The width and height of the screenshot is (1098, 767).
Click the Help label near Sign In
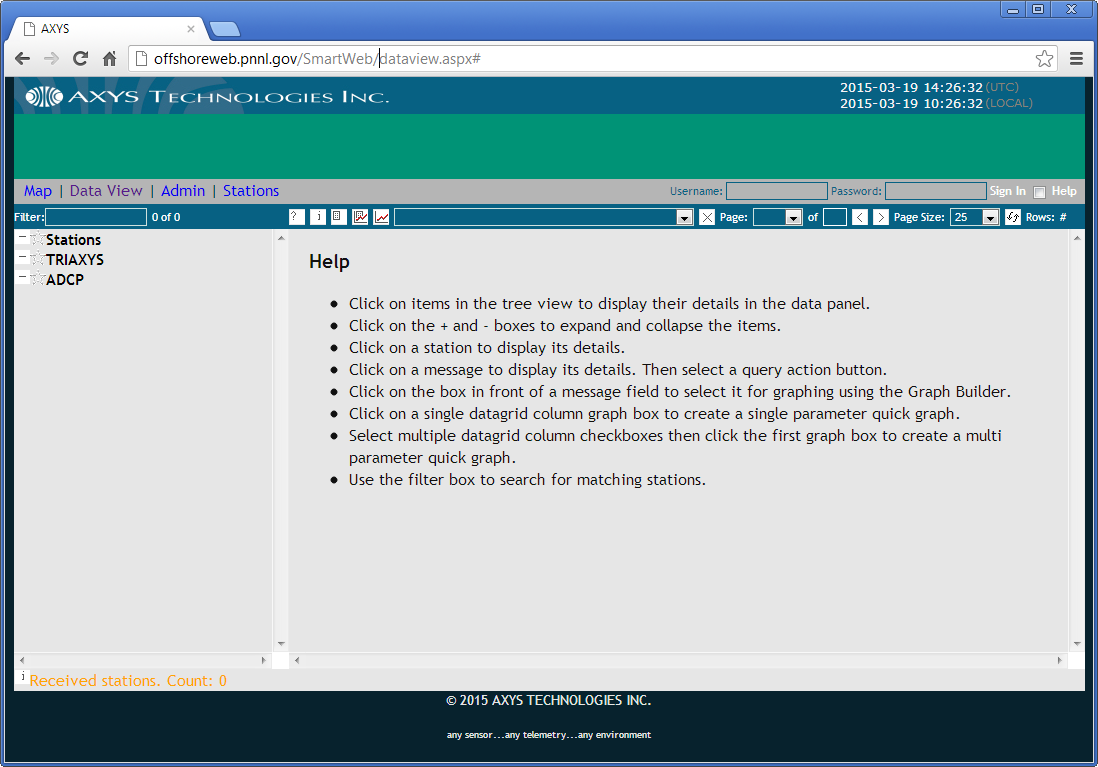pyautogui.click(x=1064, y=191)
